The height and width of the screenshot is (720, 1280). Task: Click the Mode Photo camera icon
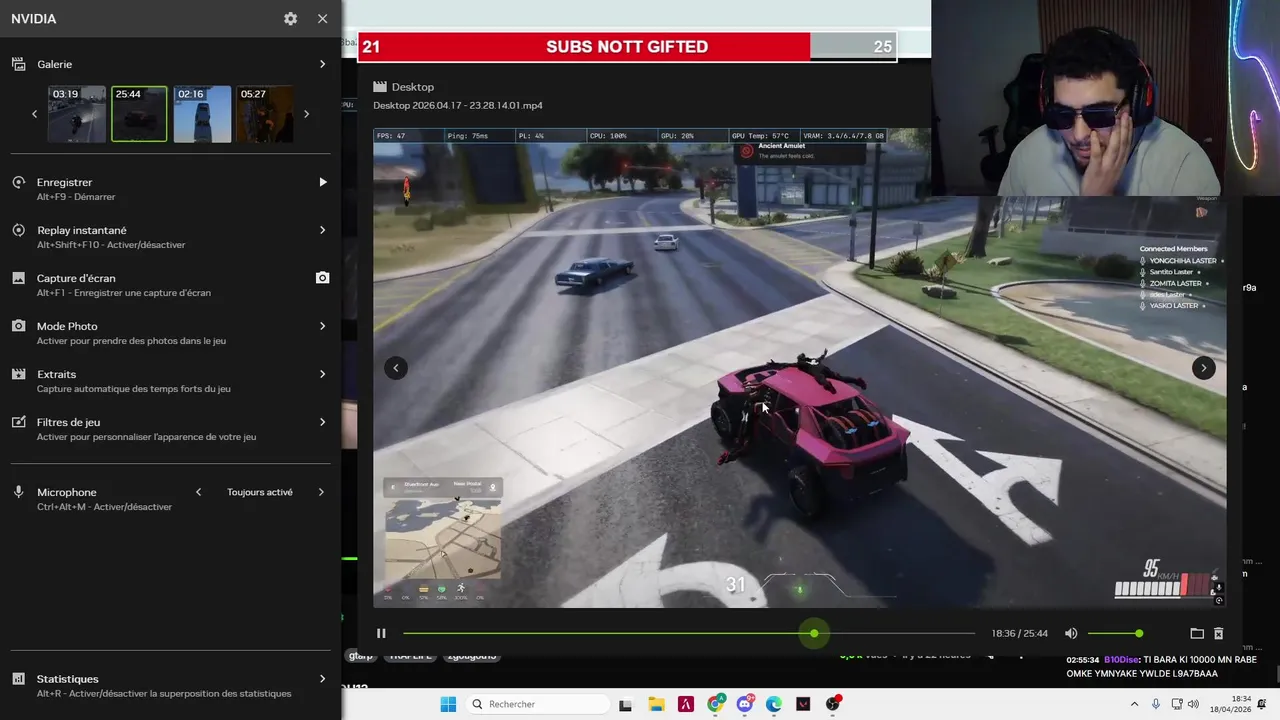[18, 326]
